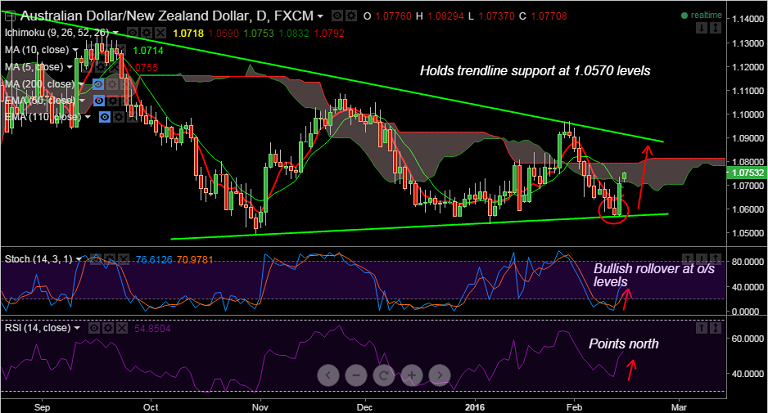Click the Ichimoku yellow value 1.0718
This screenshot has width=768, height=413.
(189, 33)
